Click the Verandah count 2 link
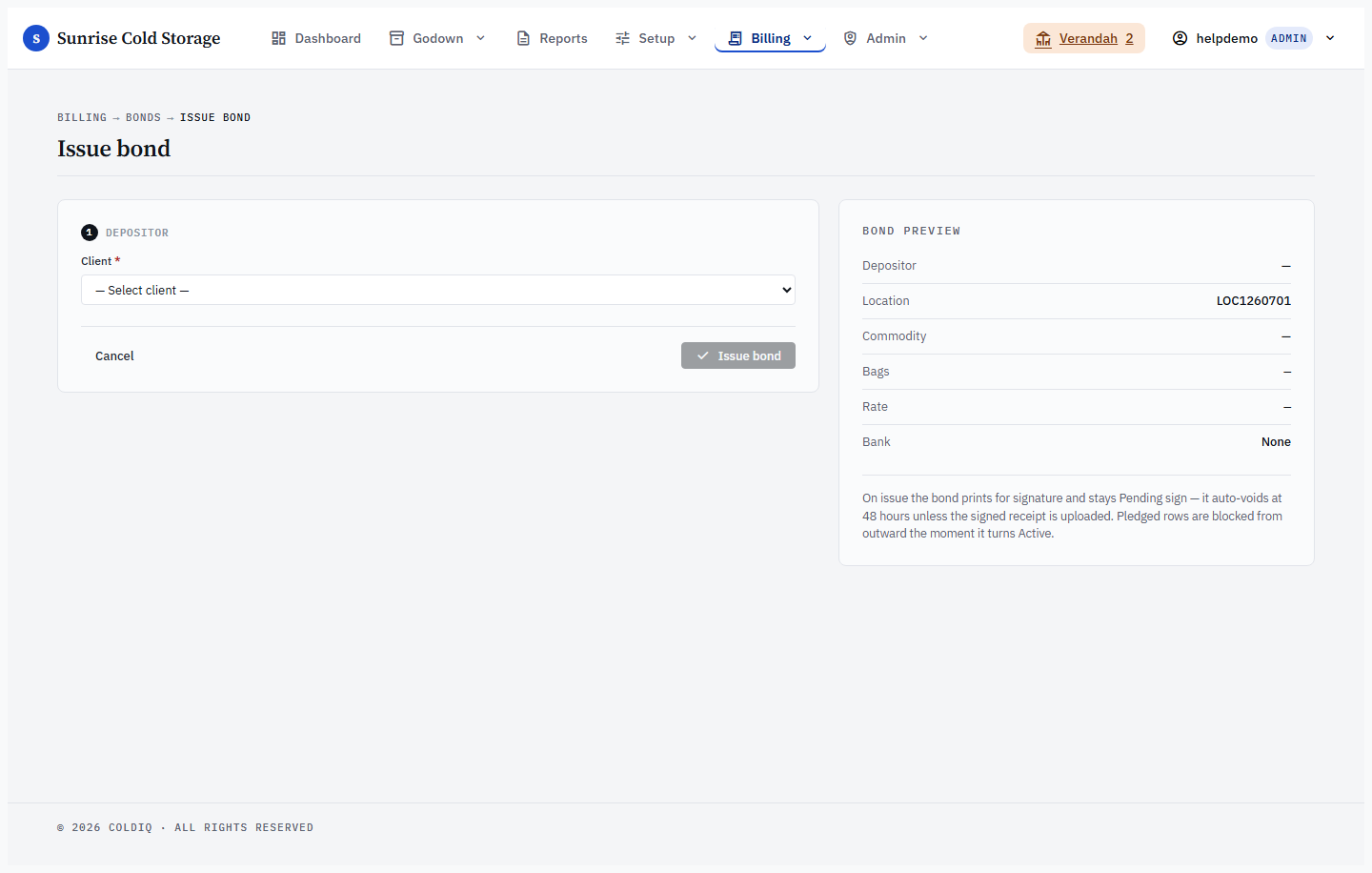The image size is (1372, 873). click(x=1129, y=38)
